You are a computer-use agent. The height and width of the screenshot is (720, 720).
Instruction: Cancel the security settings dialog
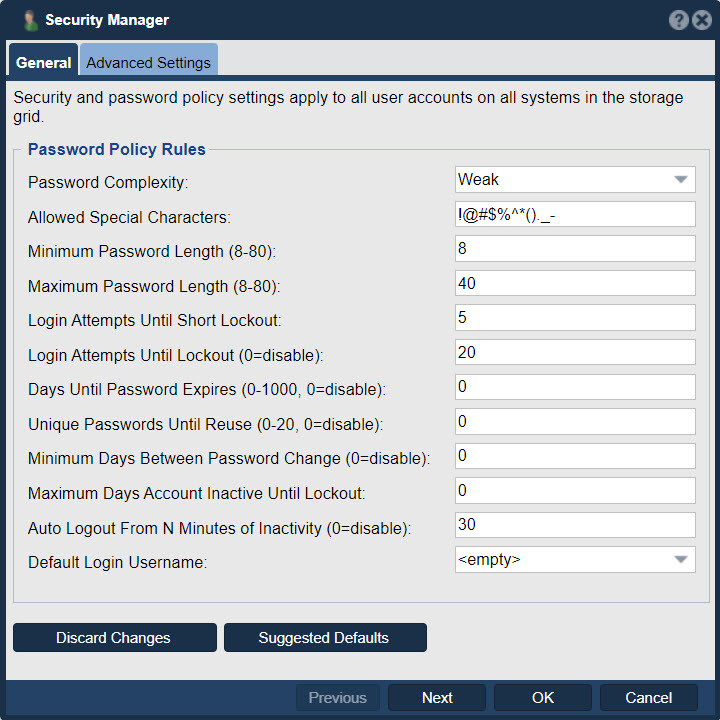(648, 698)
